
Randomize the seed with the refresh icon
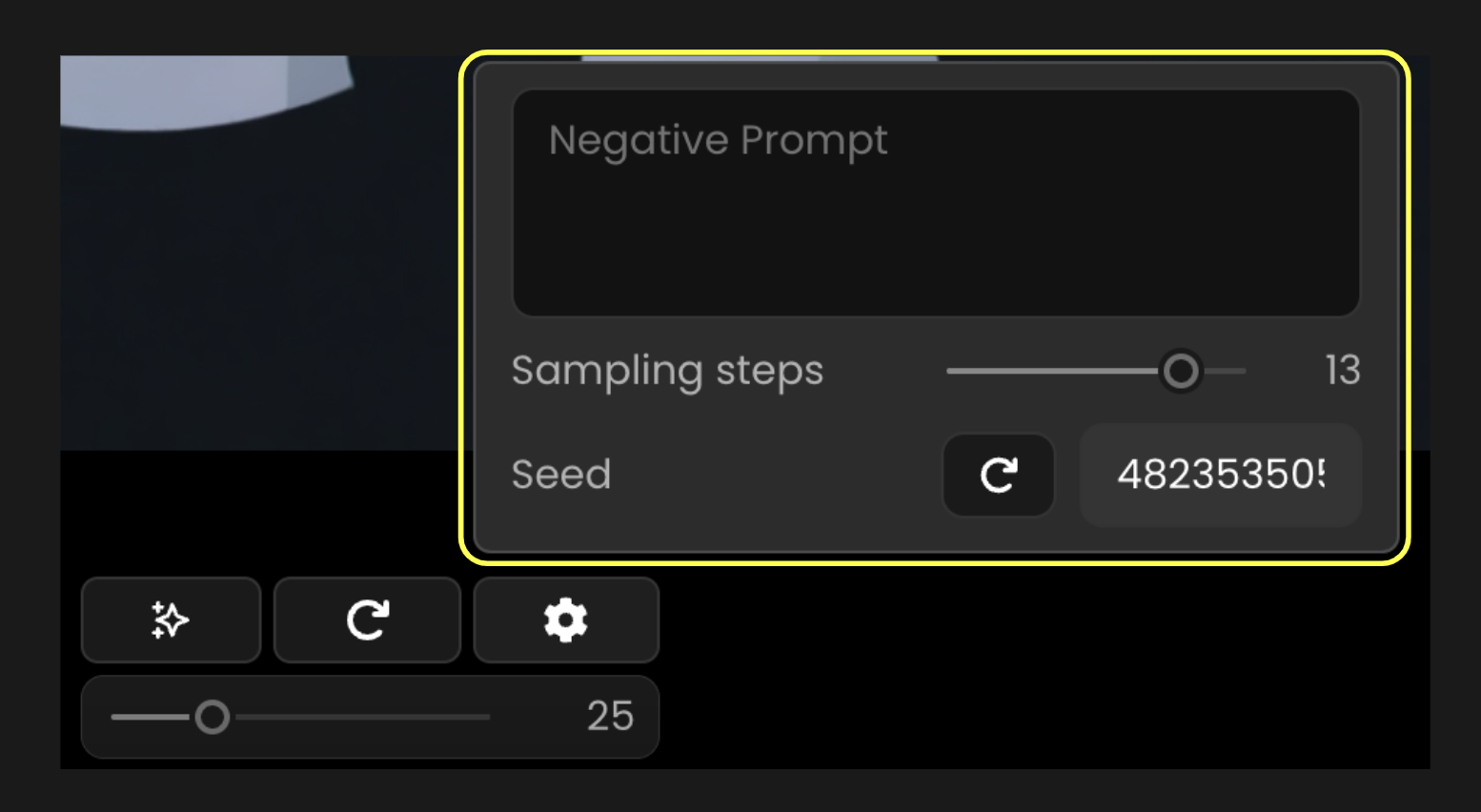[x=998, y=475]
